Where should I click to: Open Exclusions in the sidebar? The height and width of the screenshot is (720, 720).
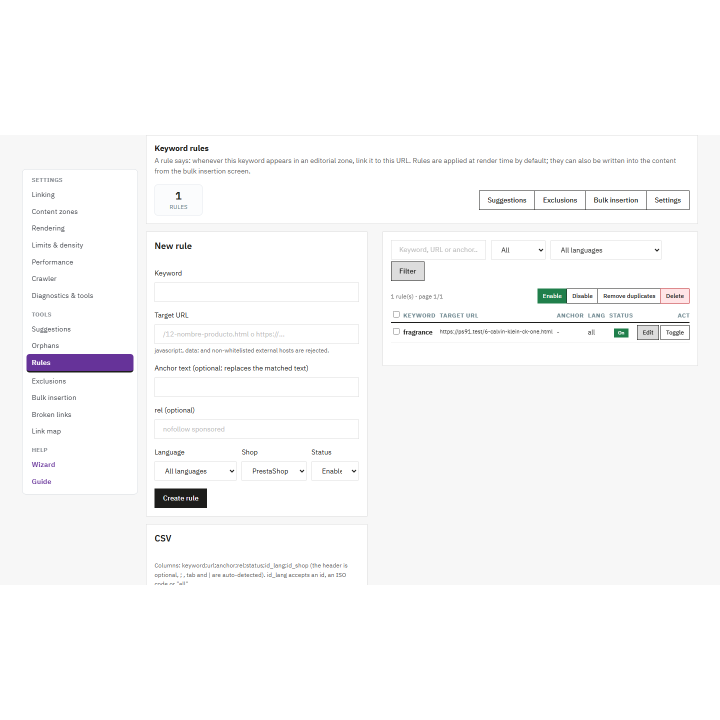tap(49, 381)
